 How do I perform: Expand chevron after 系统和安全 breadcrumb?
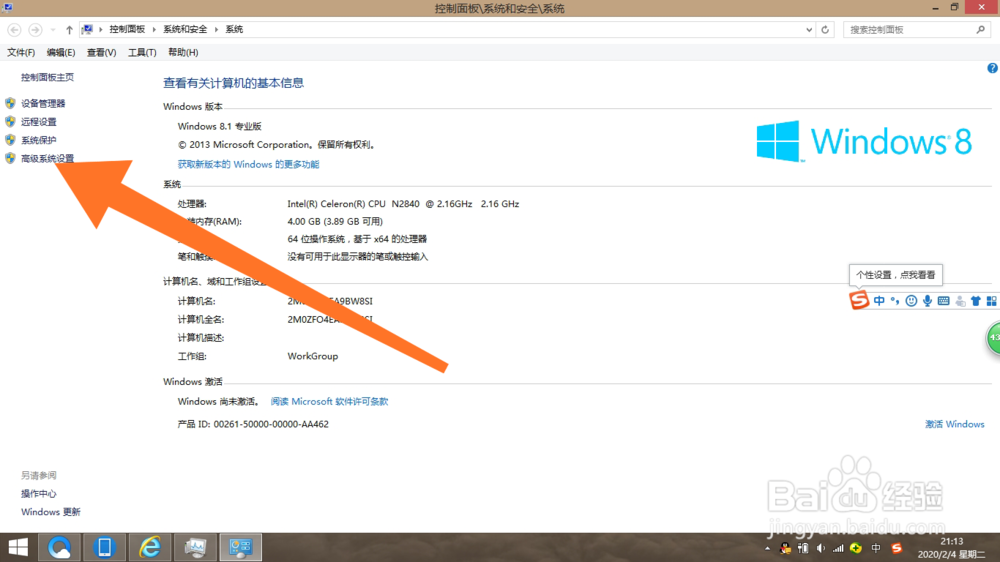coord(216,29)
